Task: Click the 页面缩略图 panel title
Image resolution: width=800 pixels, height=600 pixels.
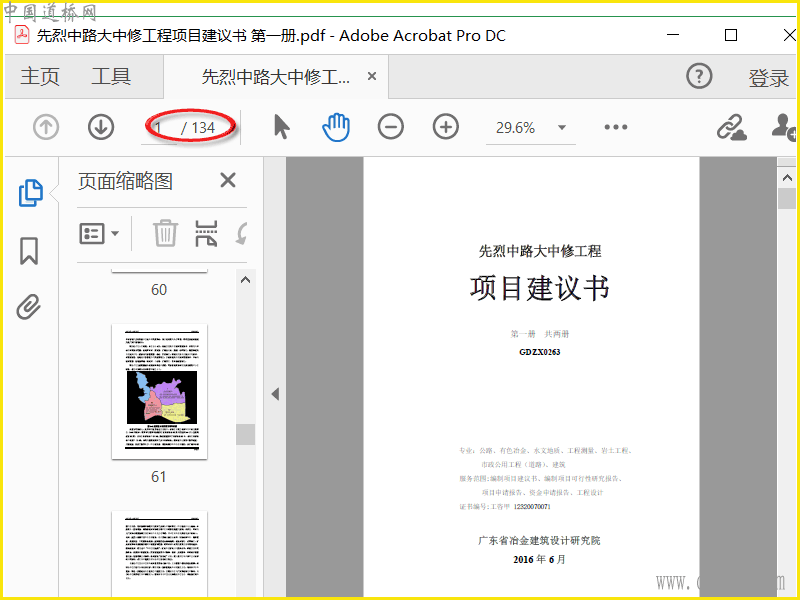Action: coord(126,181)
